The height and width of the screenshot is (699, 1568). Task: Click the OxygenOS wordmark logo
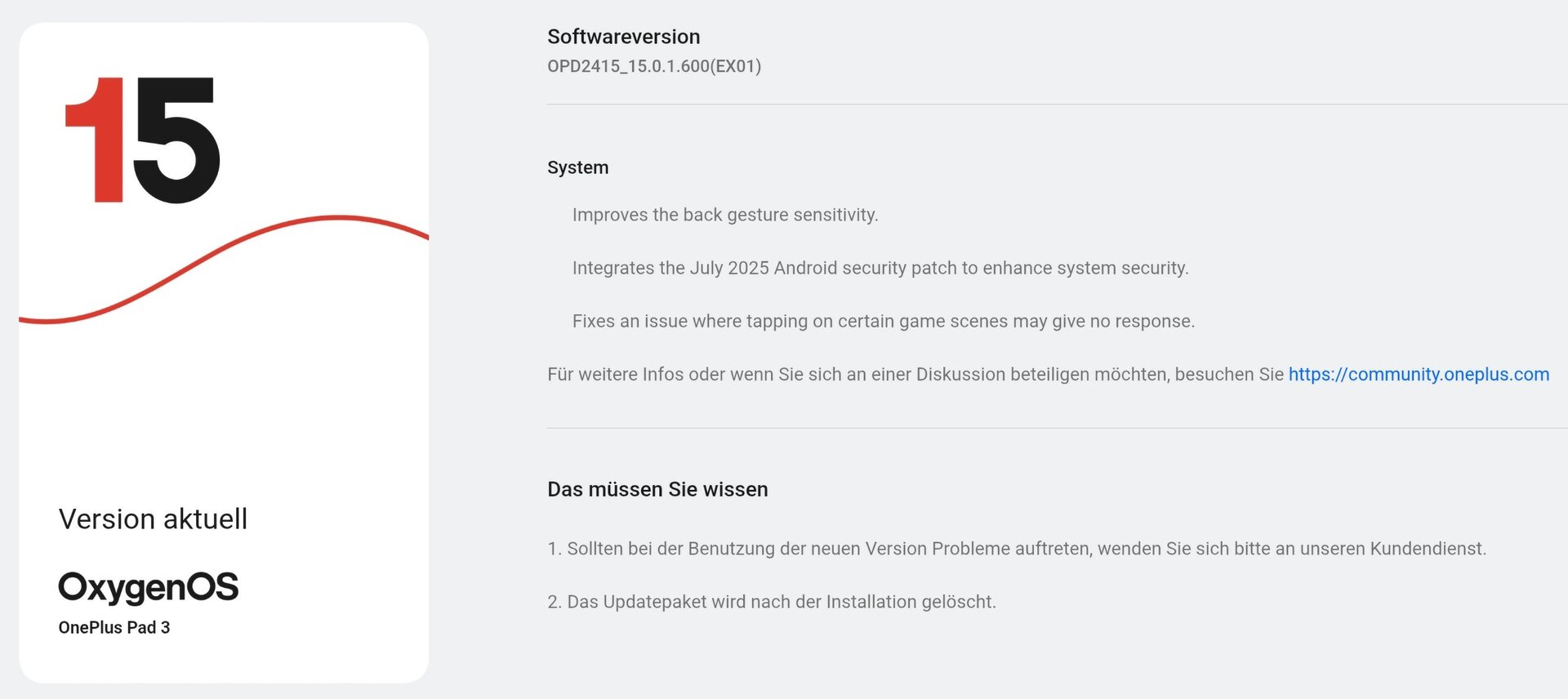[149, 588]
